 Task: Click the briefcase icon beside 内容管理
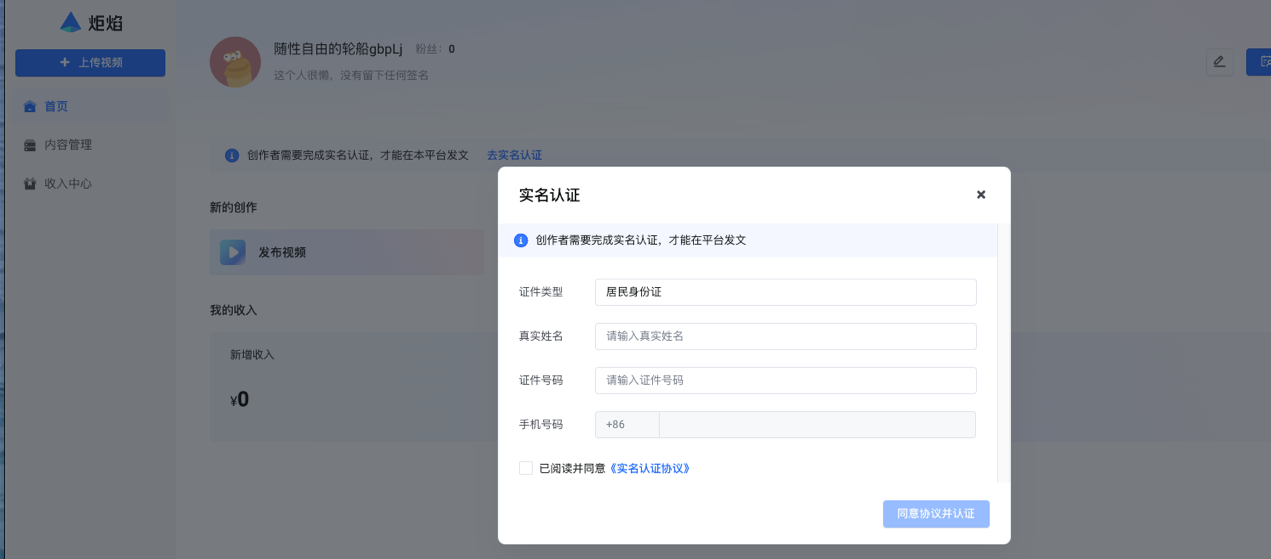point(30,145)
